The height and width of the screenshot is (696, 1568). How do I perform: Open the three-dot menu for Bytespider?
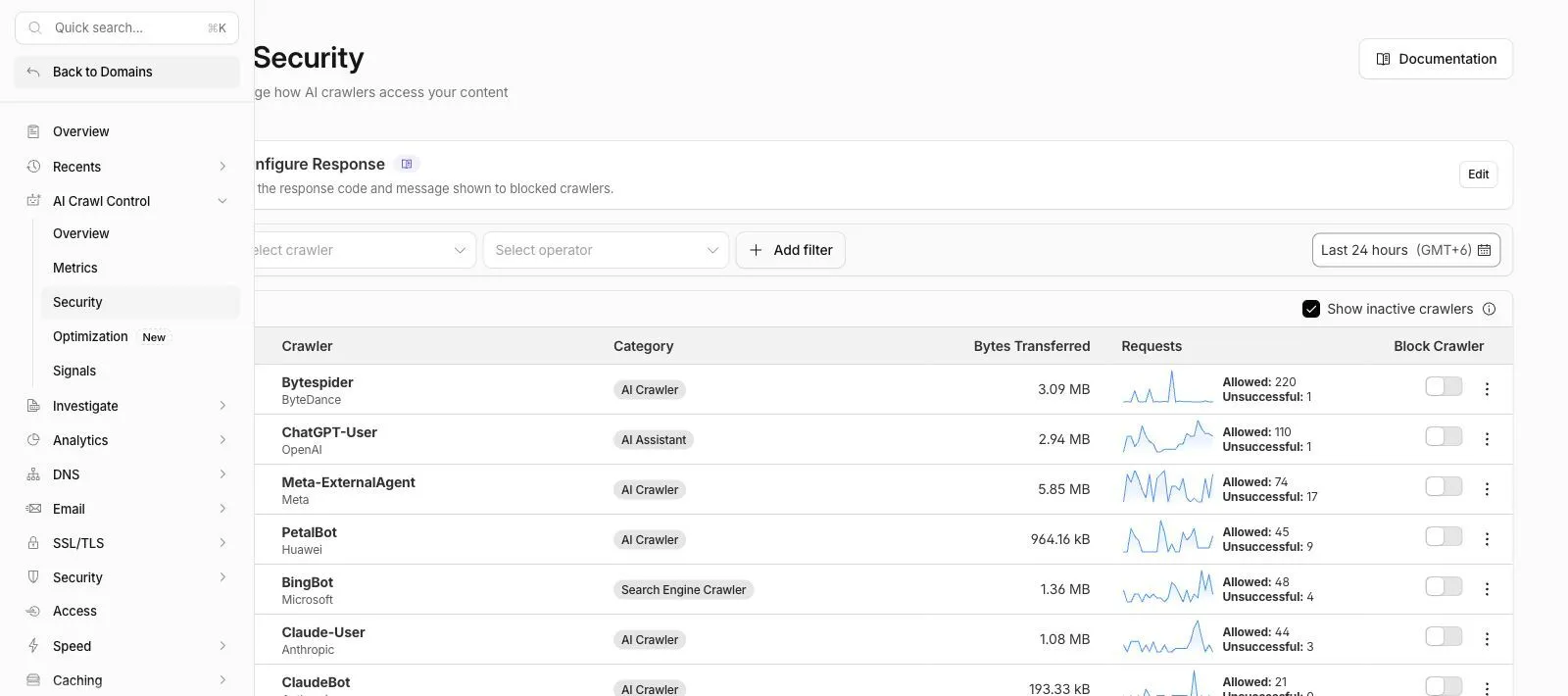click(x=1487, y=389)
